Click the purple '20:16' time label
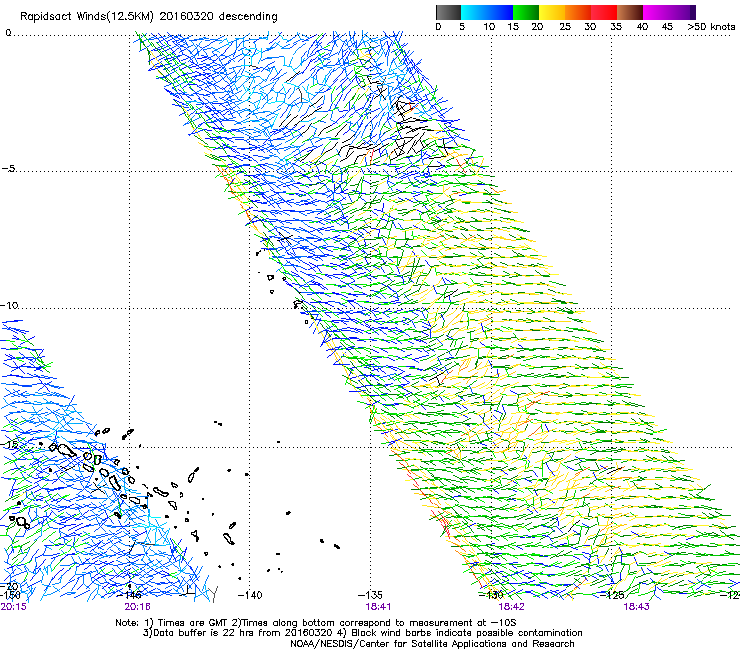The width and height of the screenshot is (740, 650). [x=137, y=607]
